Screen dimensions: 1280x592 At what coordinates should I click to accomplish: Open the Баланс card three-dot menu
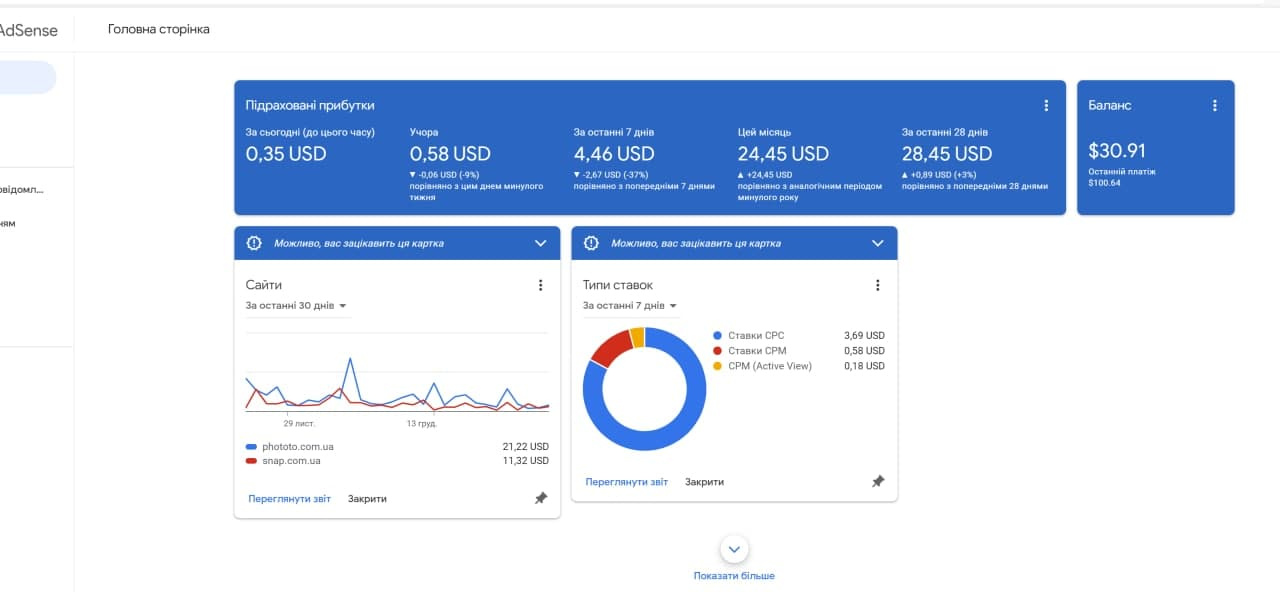click(1215, 105)
